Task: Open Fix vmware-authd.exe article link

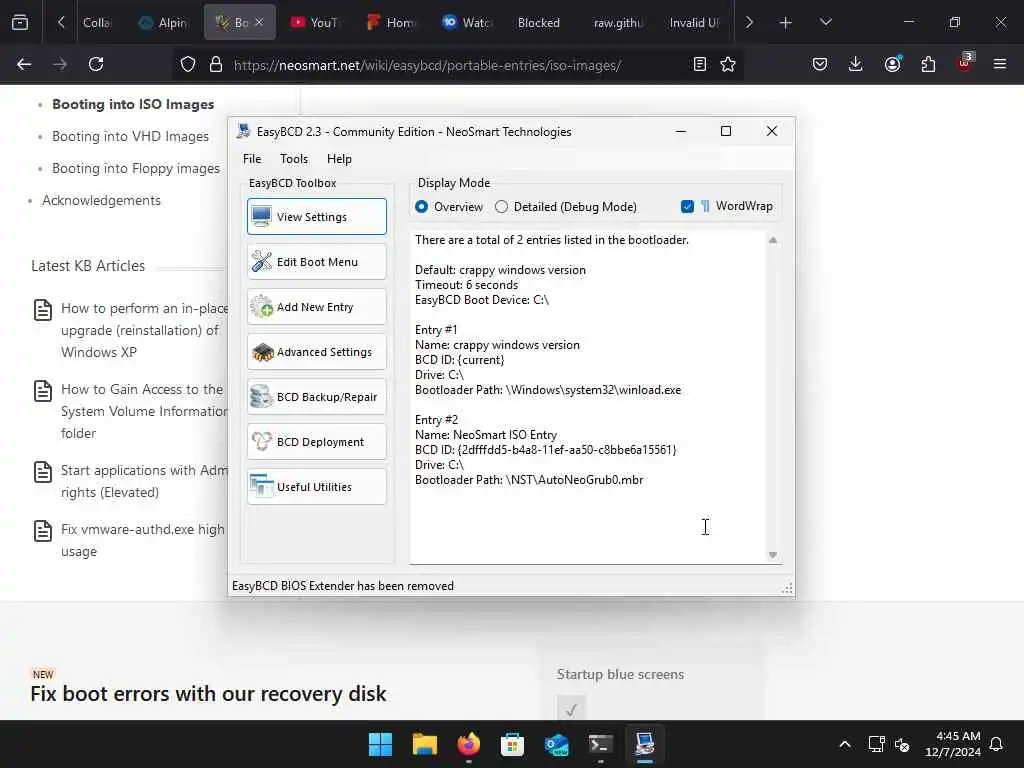Action: click(143, 540)
